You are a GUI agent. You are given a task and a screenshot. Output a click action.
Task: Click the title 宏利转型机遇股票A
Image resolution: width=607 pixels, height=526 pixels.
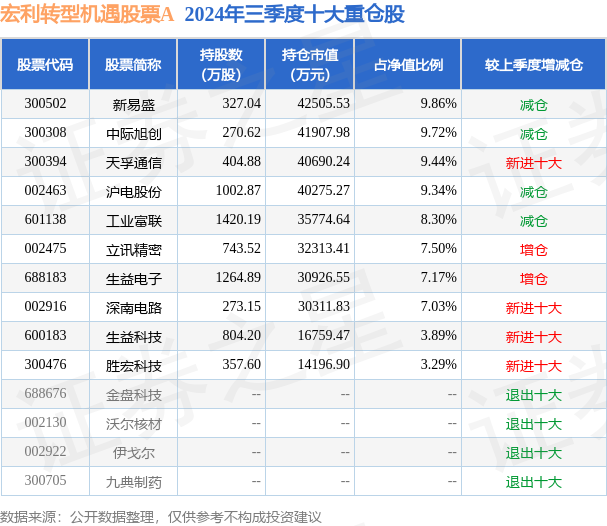point(87,15)
